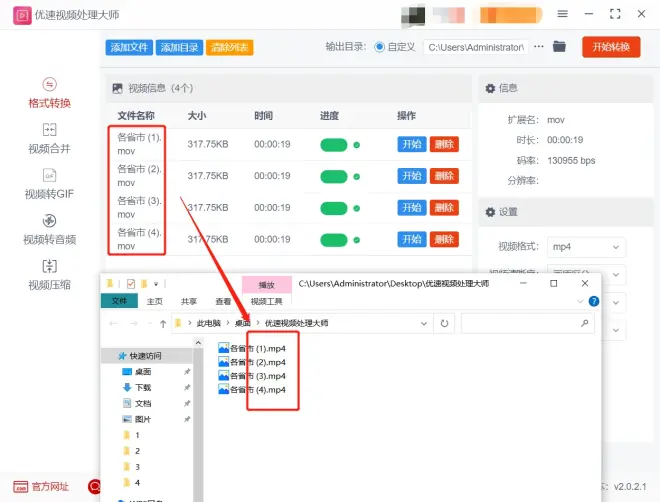Click the 播放 contextual tab in Explorer
The image size is (660, 502).
266,285
